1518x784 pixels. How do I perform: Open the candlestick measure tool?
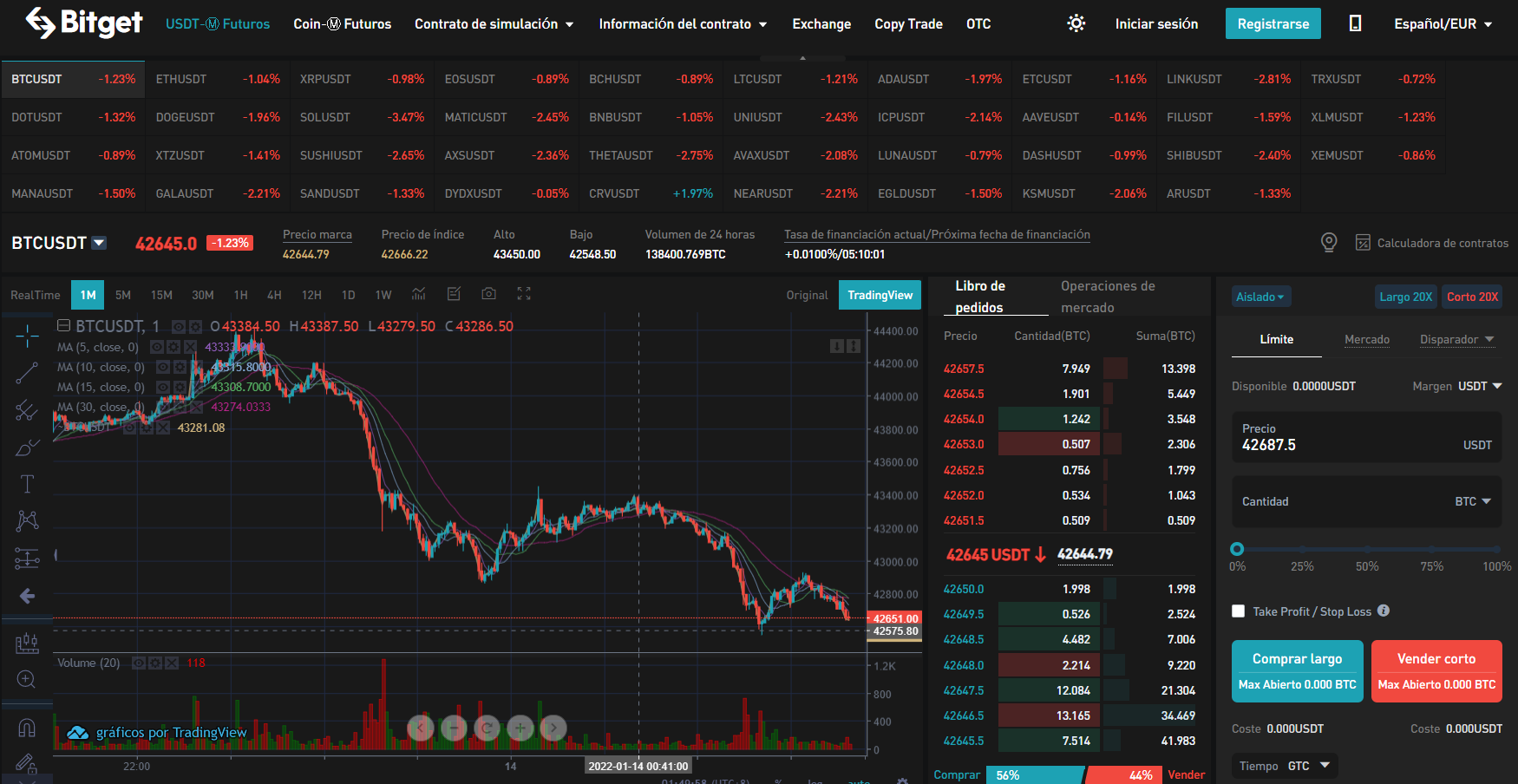pyautogui.click(x=27, y=643)
